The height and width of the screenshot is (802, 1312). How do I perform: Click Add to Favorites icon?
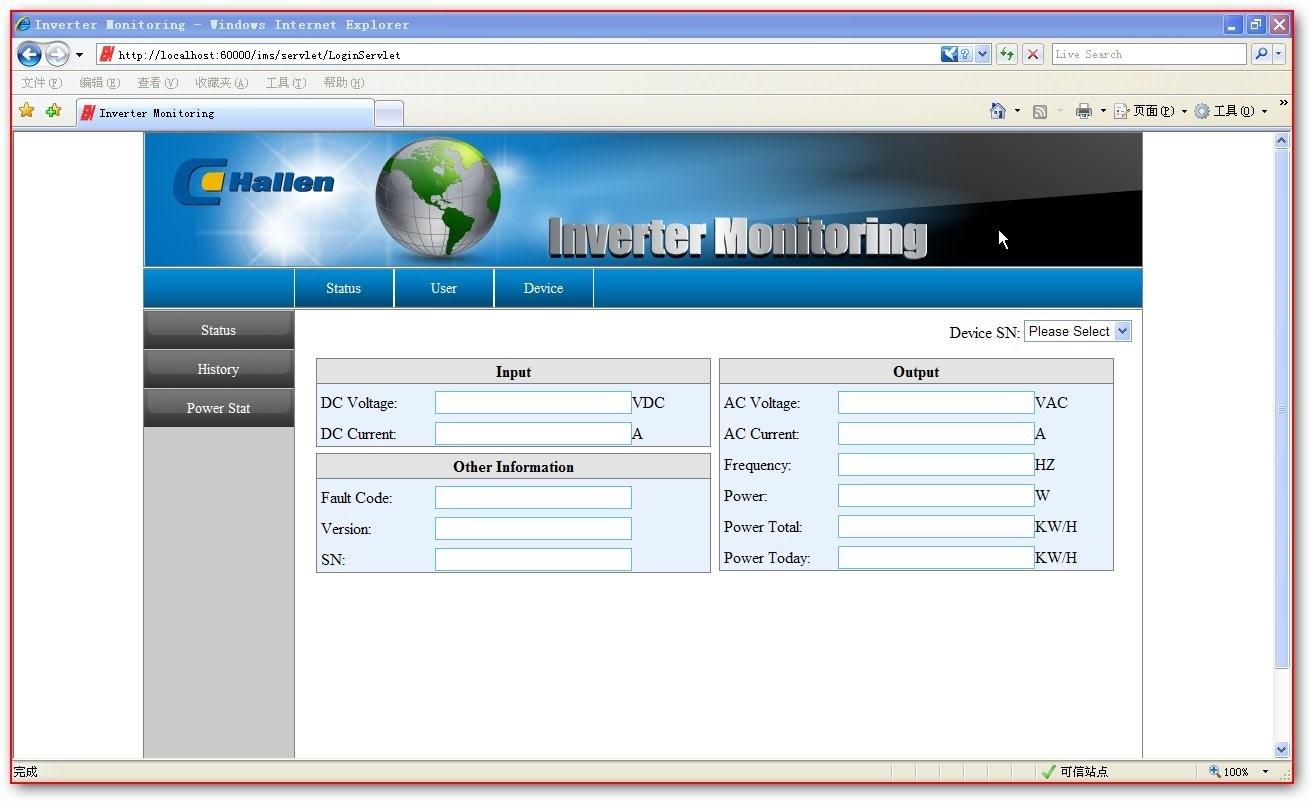point(53,111)
